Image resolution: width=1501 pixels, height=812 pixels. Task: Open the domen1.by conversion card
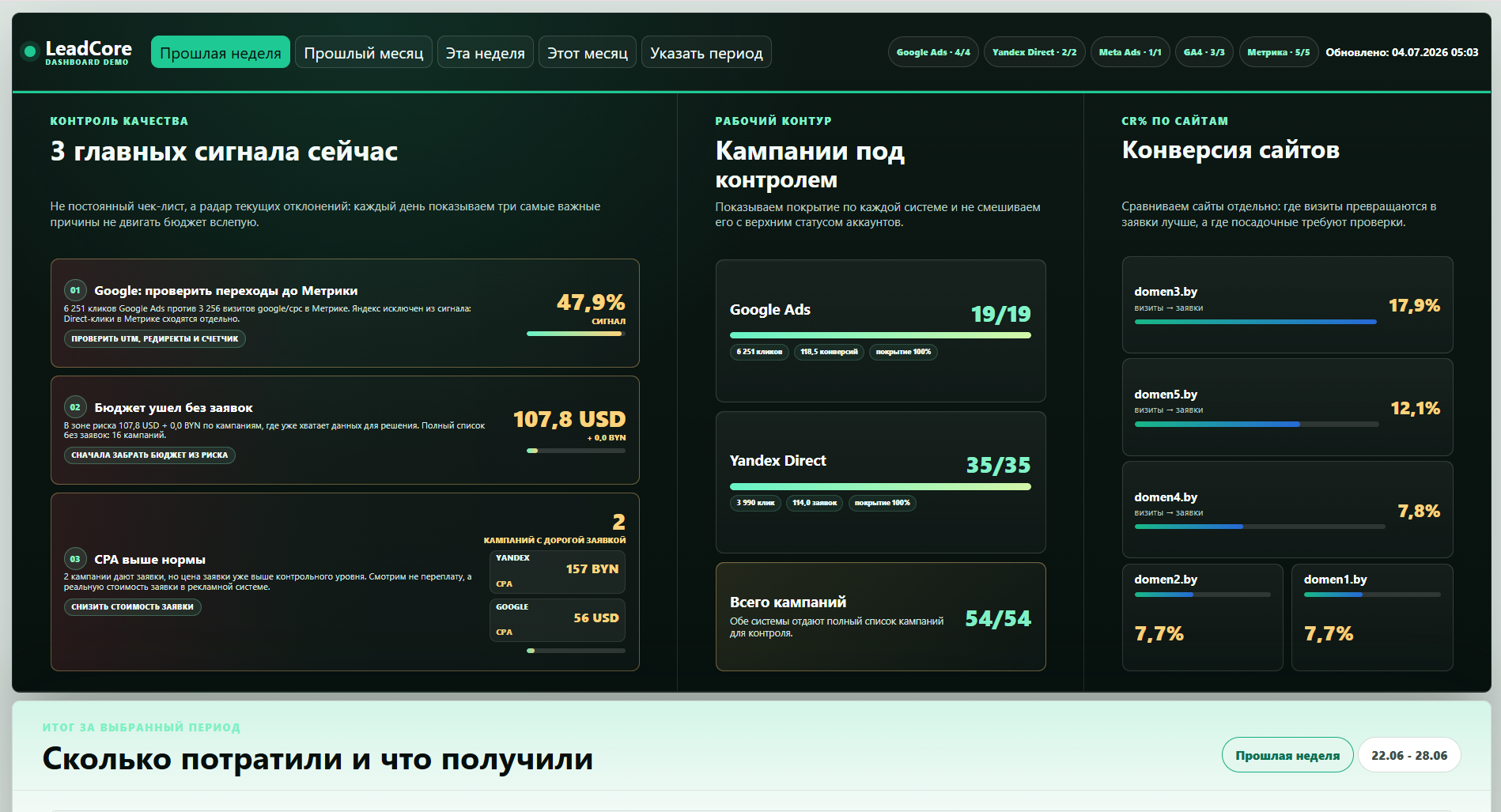1372,617
